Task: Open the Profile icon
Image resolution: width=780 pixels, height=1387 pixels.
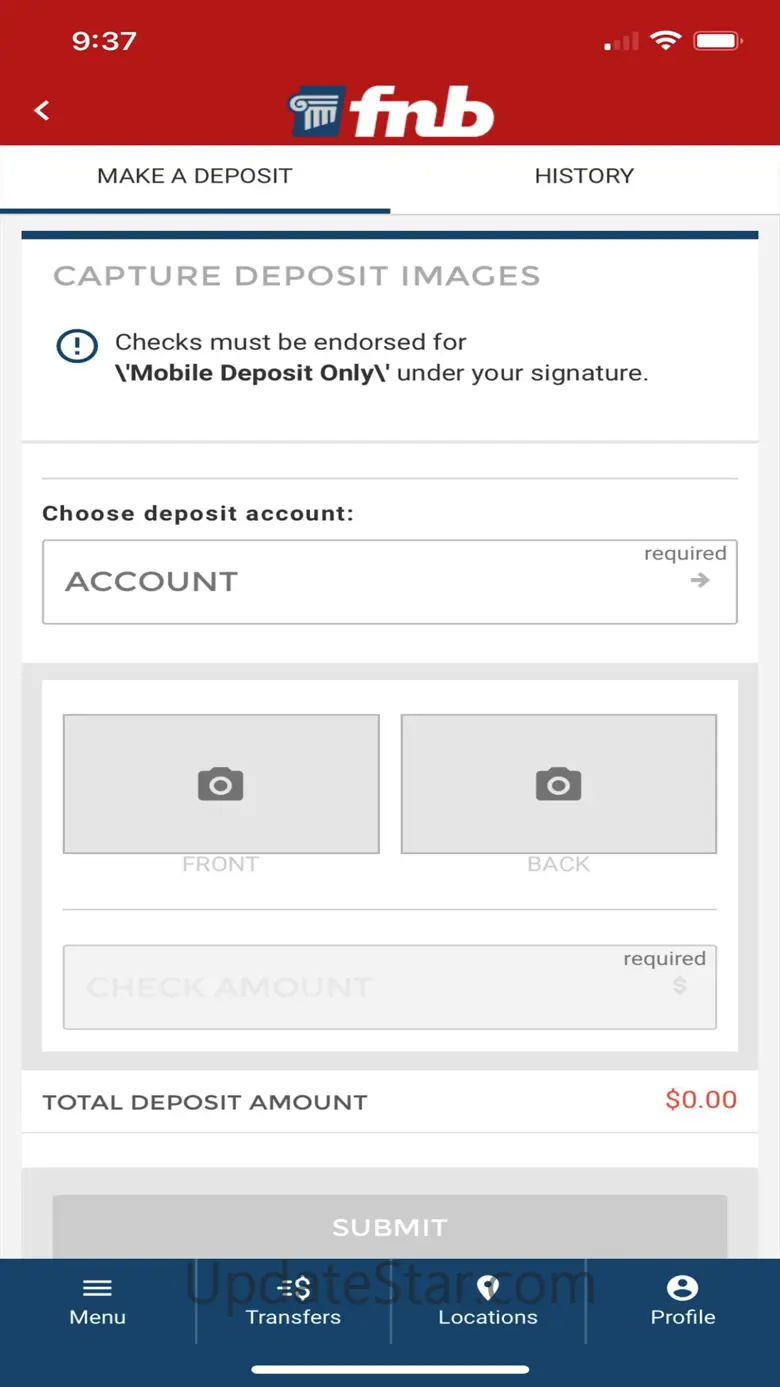Action: 683,1287
